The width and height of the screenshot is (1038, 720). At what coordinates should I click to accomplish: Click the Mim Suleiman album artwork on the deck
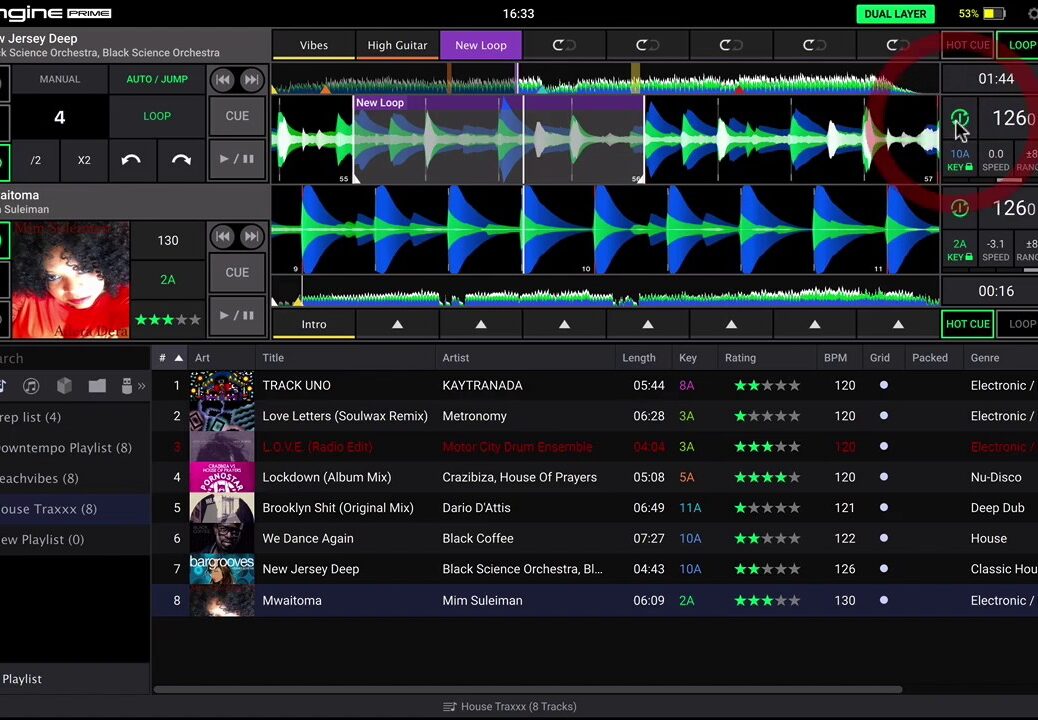[71, 280]
